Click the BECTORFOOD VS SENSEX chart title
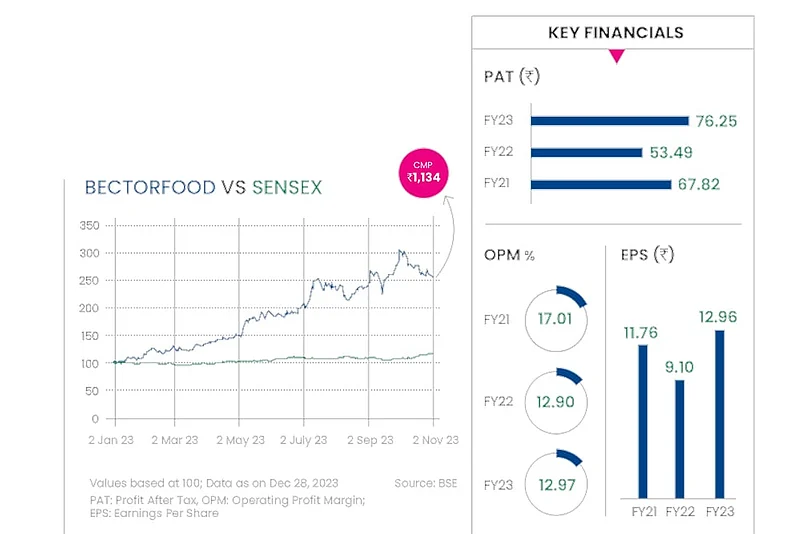The width and height of the screenshot is (801, 534). 203,187
